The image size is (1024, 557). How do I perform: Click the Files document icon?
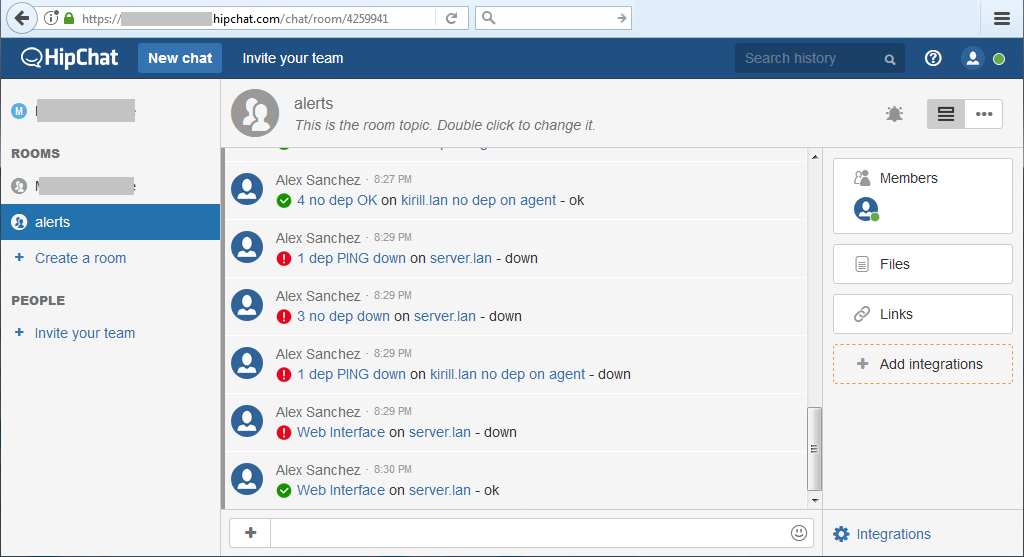tap(861, 264)
